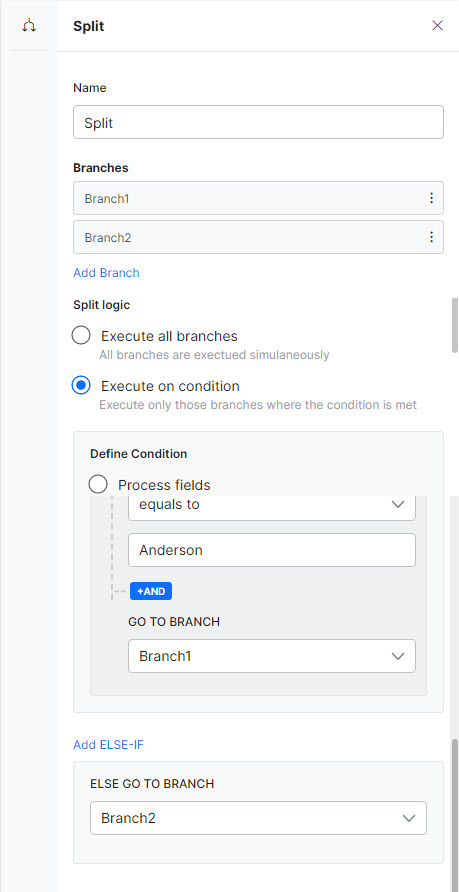This screenshot has height=892, width=459.
Task: Open Branch1 three-dot options menu
Action: [431, 198]
